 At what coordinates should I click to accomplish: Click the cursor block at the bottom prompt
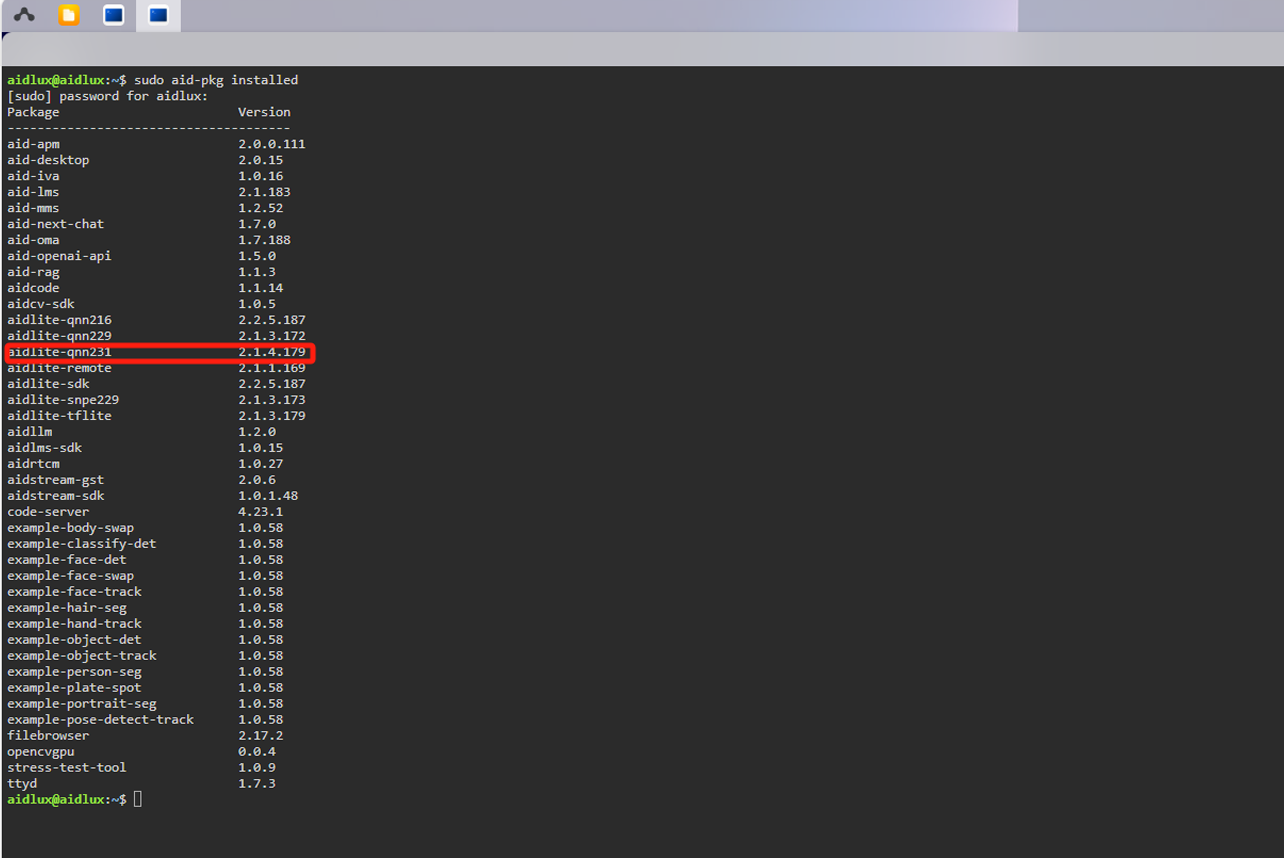pyautogui.click(x=138, y=800)
